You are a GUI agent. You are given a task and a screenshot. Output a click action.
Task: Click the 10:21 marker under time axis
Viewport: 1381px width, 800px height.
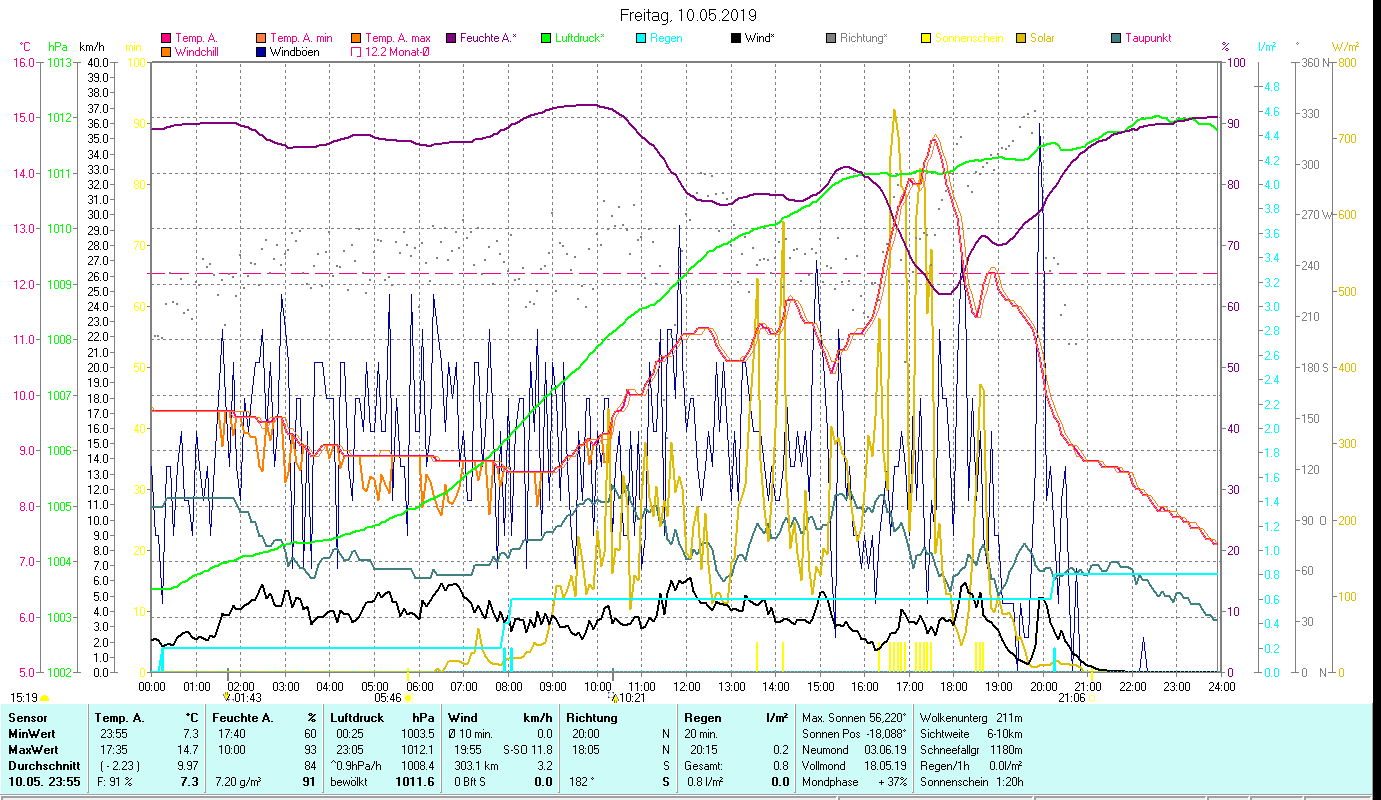pos(630,698)
